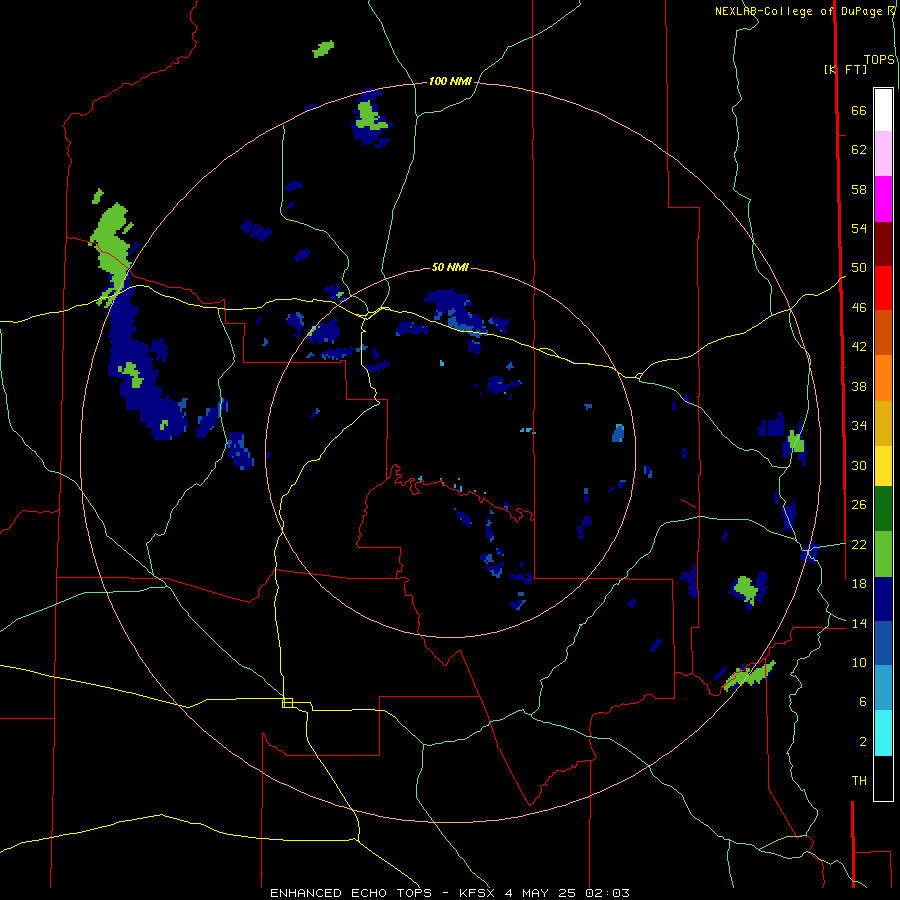Viewport: 900px width, 900px height.
Task: Click the 18 legend value
Action: [859, 584]
